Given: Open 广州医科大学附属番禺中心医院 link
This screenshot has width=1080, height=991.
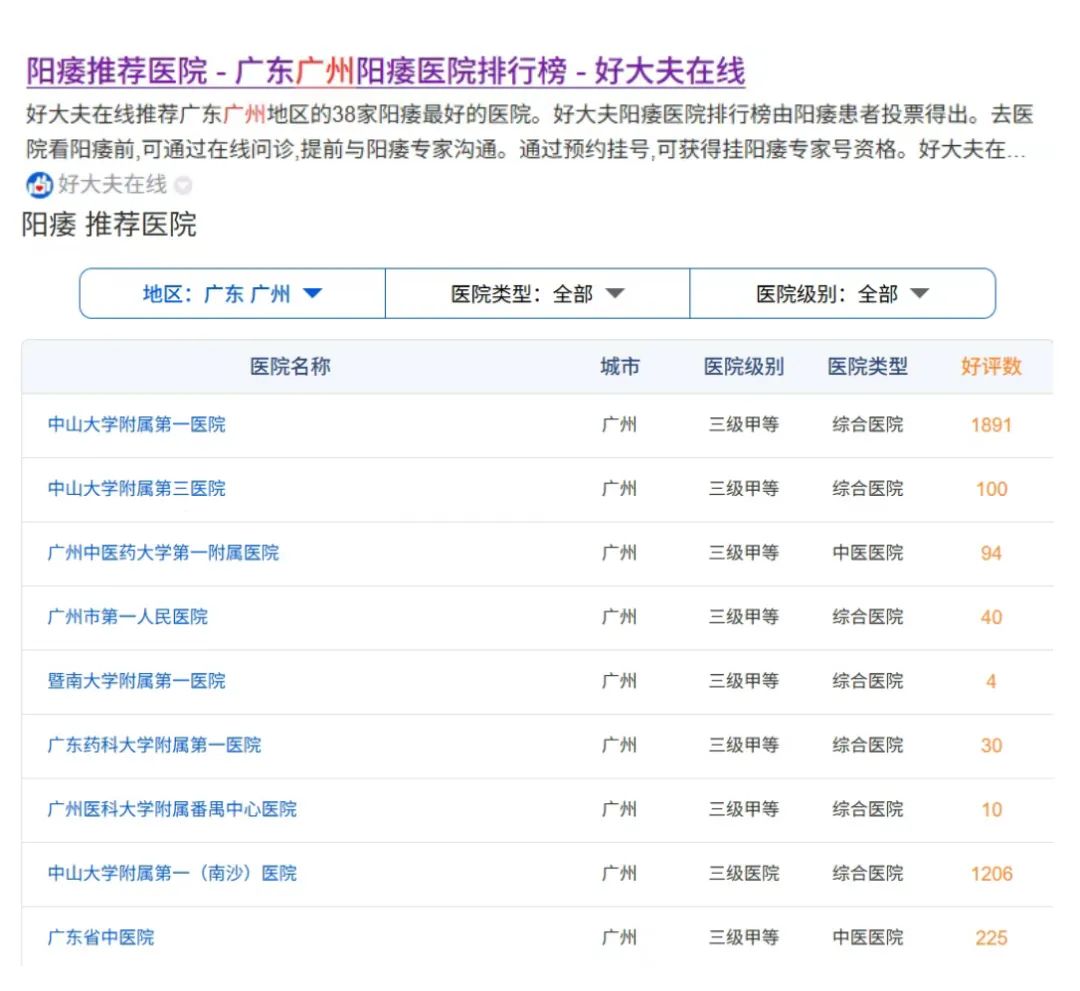Looking at the screenshot, I should (x=172, y=809).
